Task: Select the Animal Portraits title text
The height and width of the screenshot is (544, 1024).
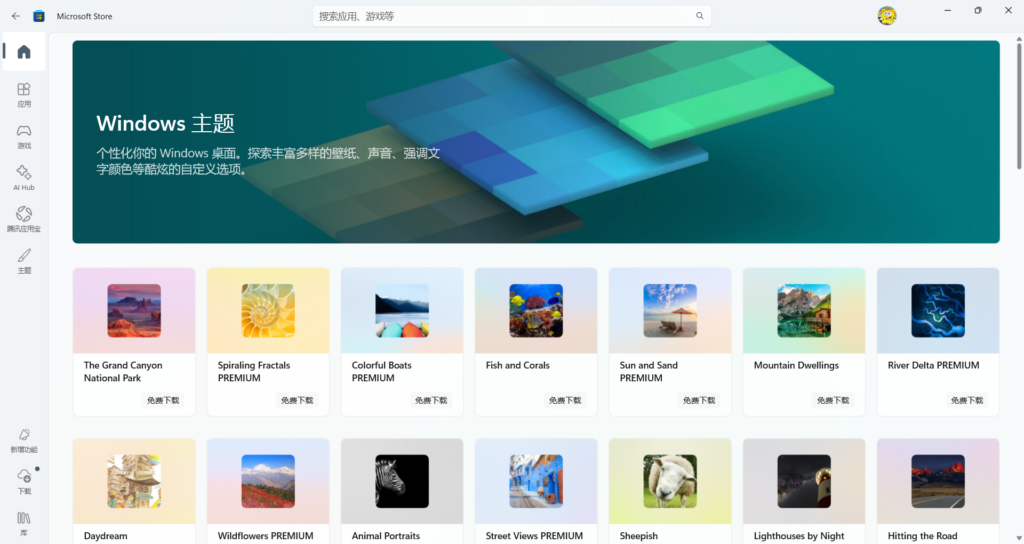Action: (x=385, y=536)
